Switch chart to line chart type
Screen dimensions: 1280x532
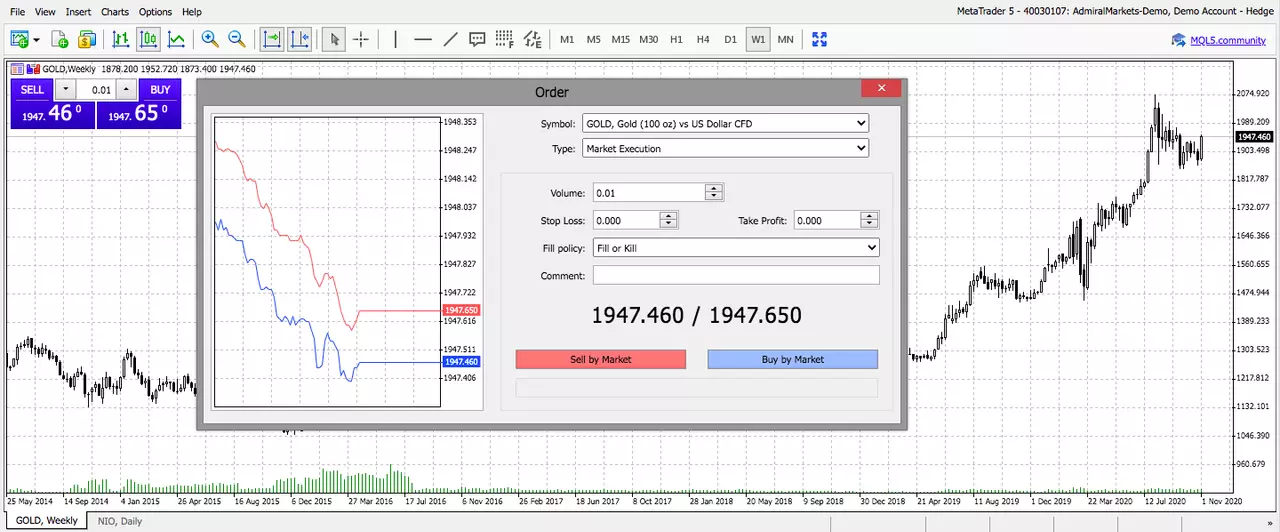(x=176, y=40)
